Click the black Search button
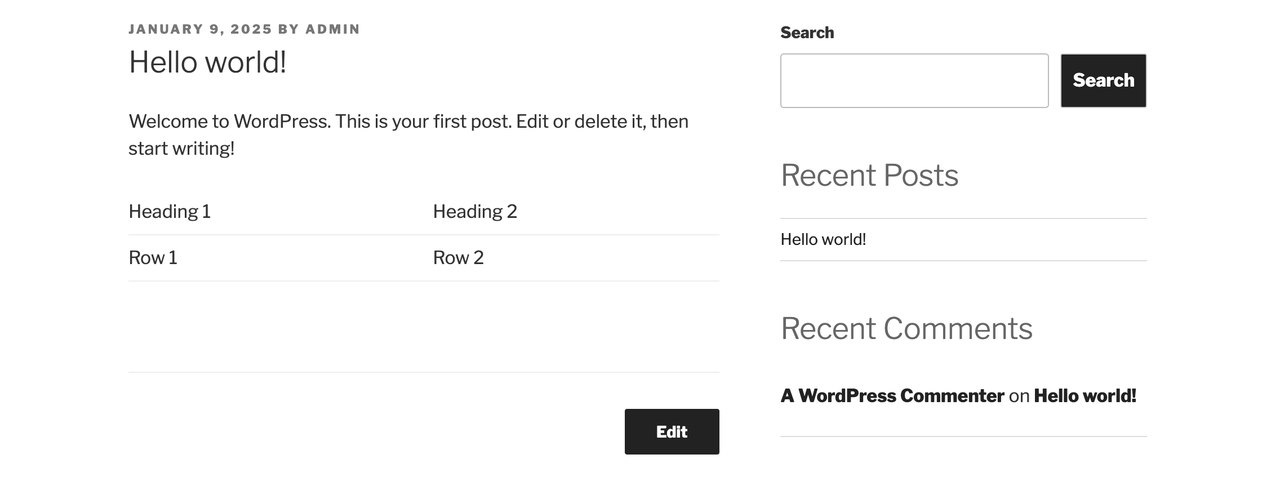 tap(1103, 80)
